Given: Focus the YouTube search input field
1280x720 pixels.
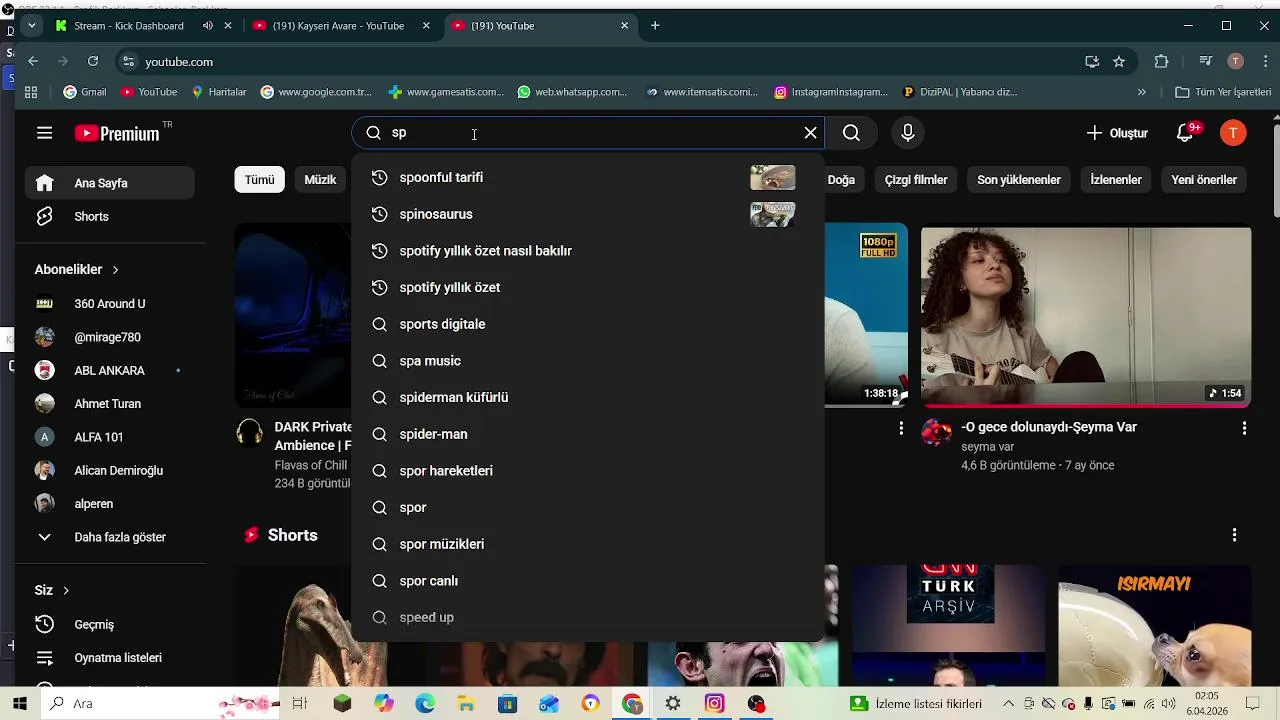Looking at the screenshot, I should point(590,133).
